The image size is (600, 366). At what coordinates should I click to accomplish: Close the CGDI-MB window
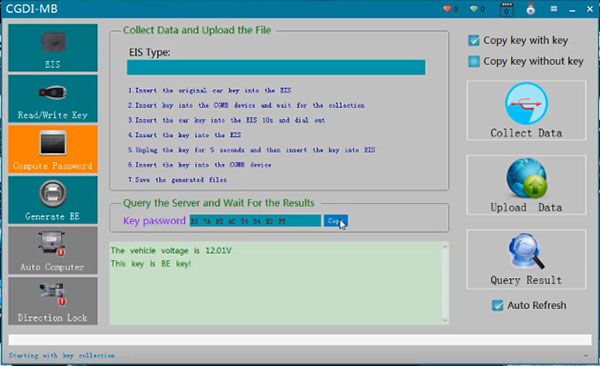590,9
